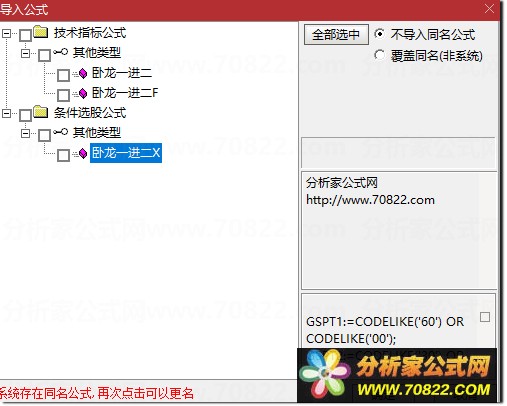The width and height of the screenshot is (507, 406).
Task: Collapse the 条件选股公式 tree node
Action: [x=6, y=113]
